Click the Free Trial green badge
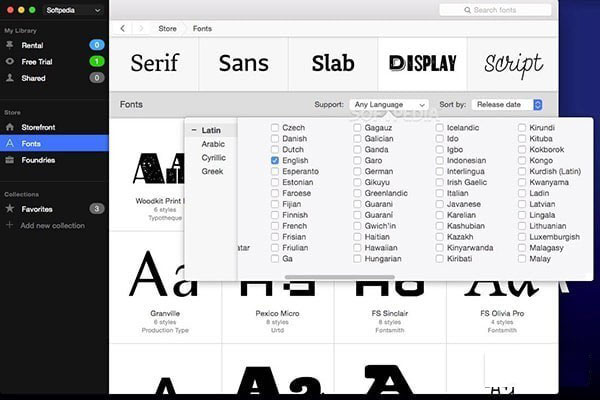The width and height of the screenshot is (600, 400). tap(97, 61)
